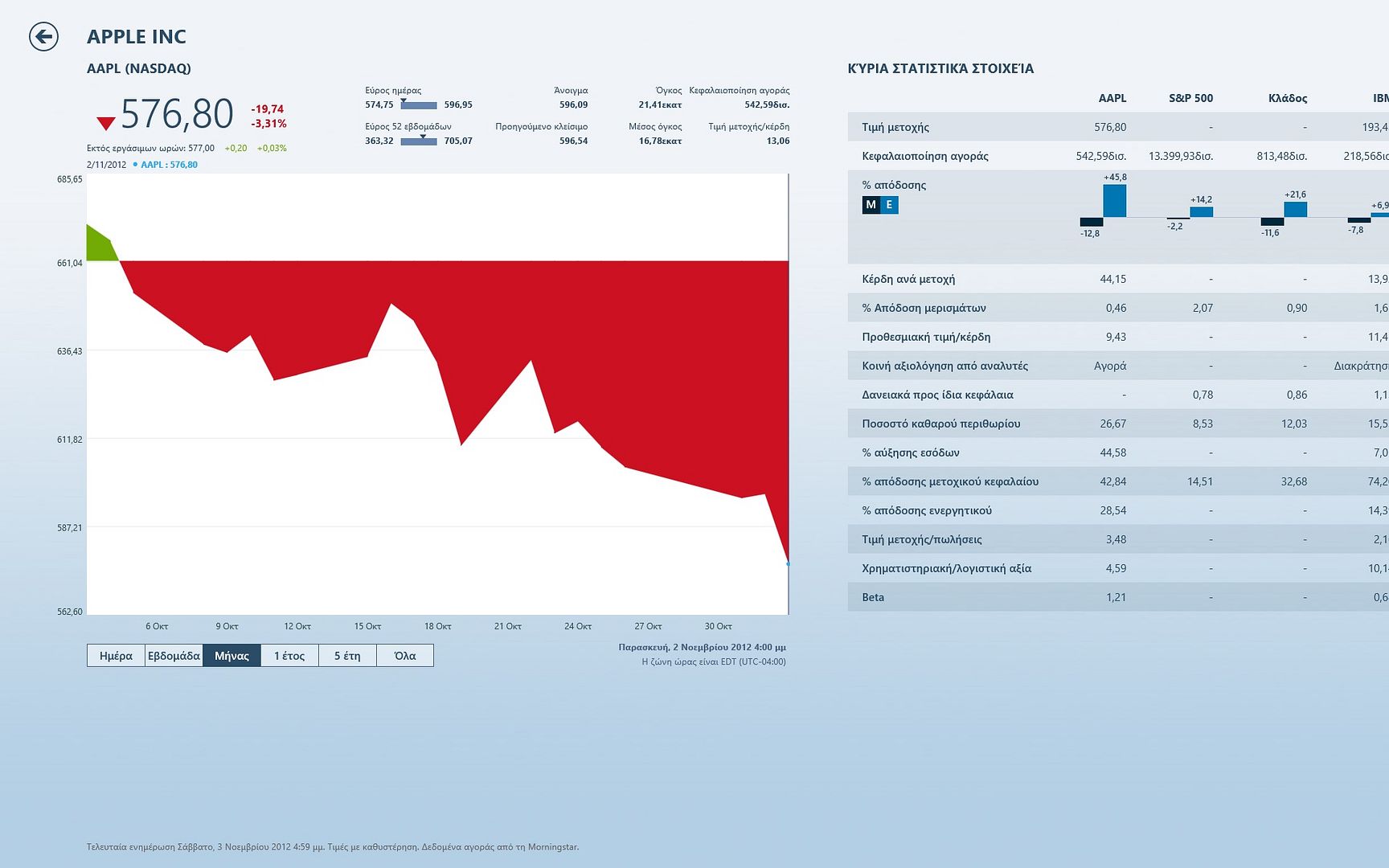Select the Εβδομάδα time range tab
Image resolution: width=1389 pixels, height=868 pixels.
pos(174,656)
